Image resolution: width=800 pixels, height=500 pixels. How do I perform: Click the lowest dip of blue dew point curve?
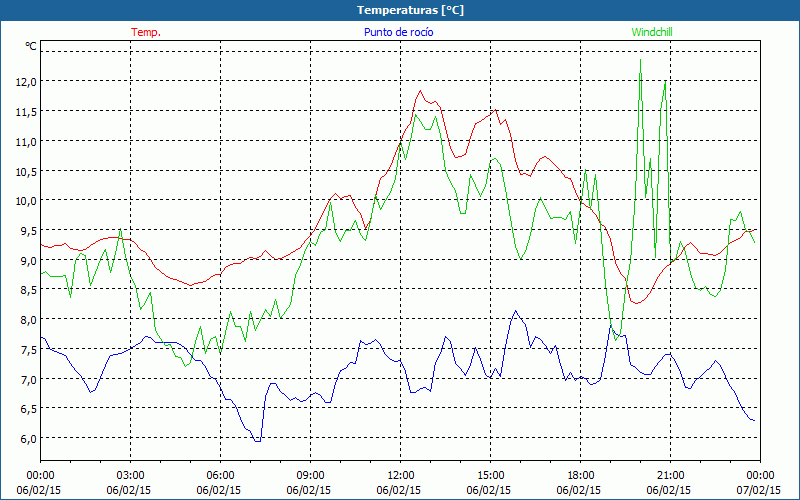click(258, 441)
